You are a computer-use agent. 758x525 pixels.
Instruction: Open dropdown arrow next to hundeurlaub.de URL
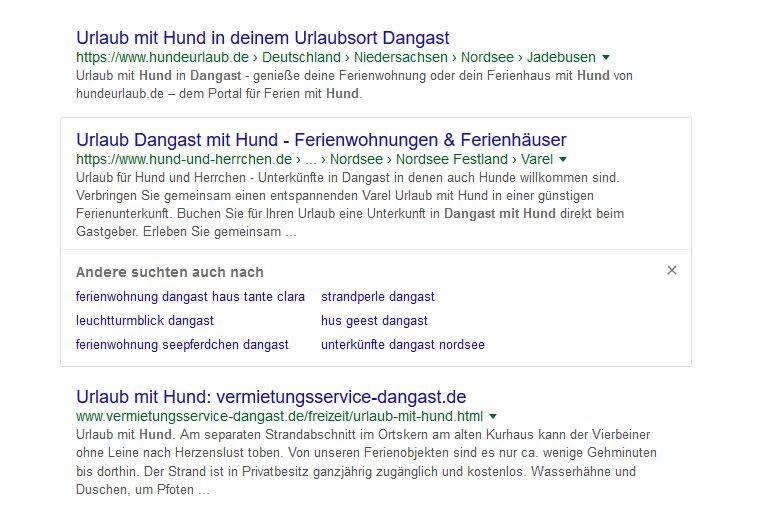(606, 58)
